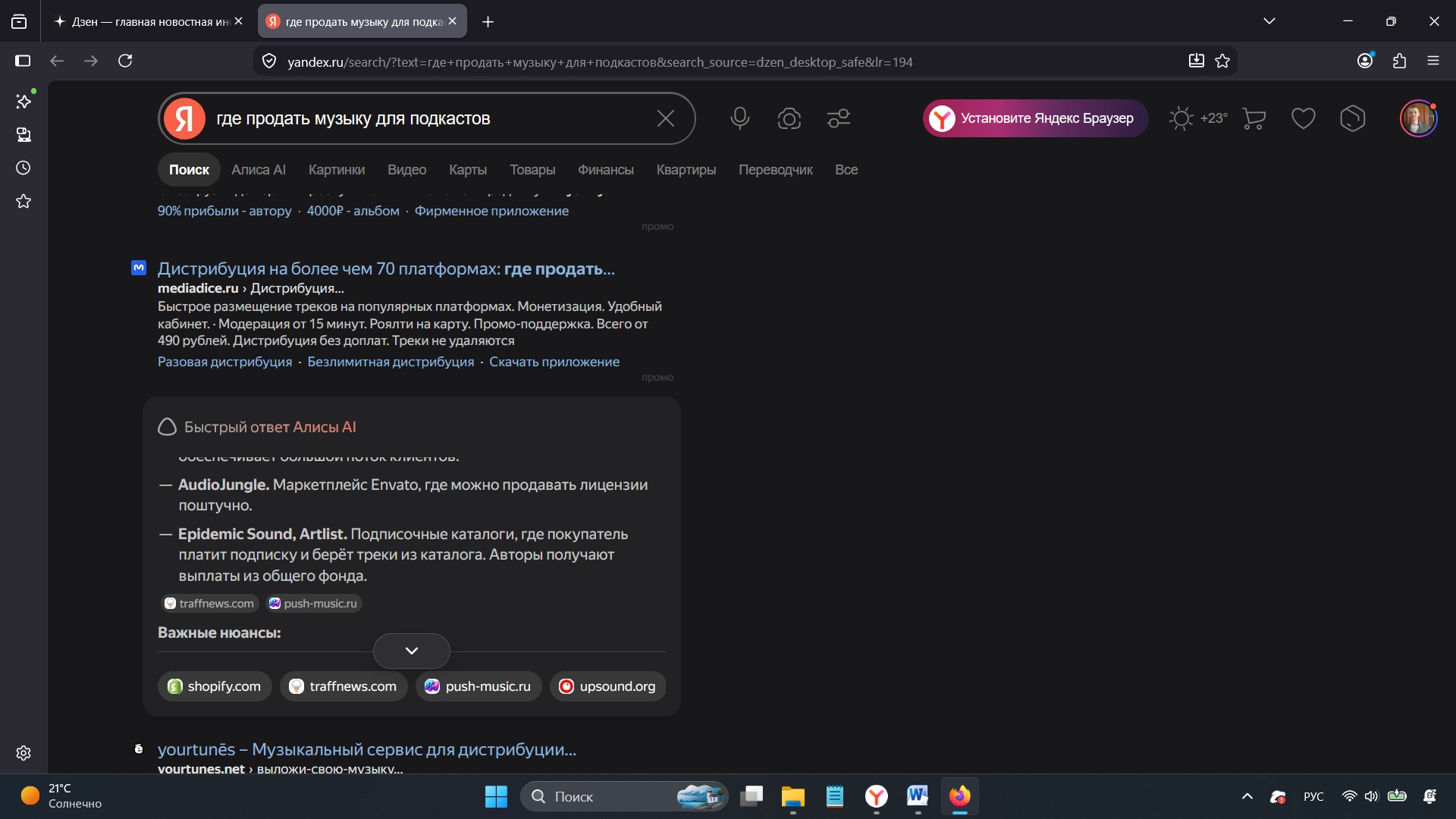The image size is (1456, 819).
Task: Follow the Скачать приложение link
Action: click(554, 362)
